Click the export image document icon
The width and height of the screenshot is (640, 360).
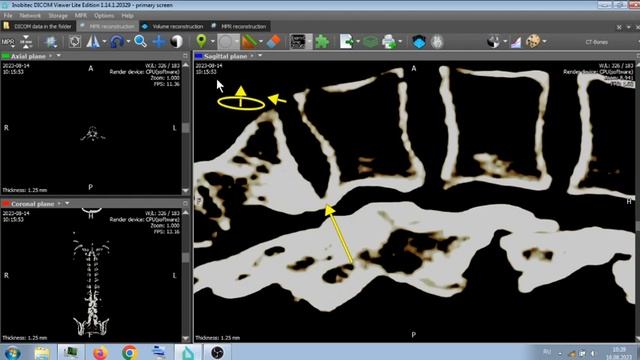click(x=347, y=42)
